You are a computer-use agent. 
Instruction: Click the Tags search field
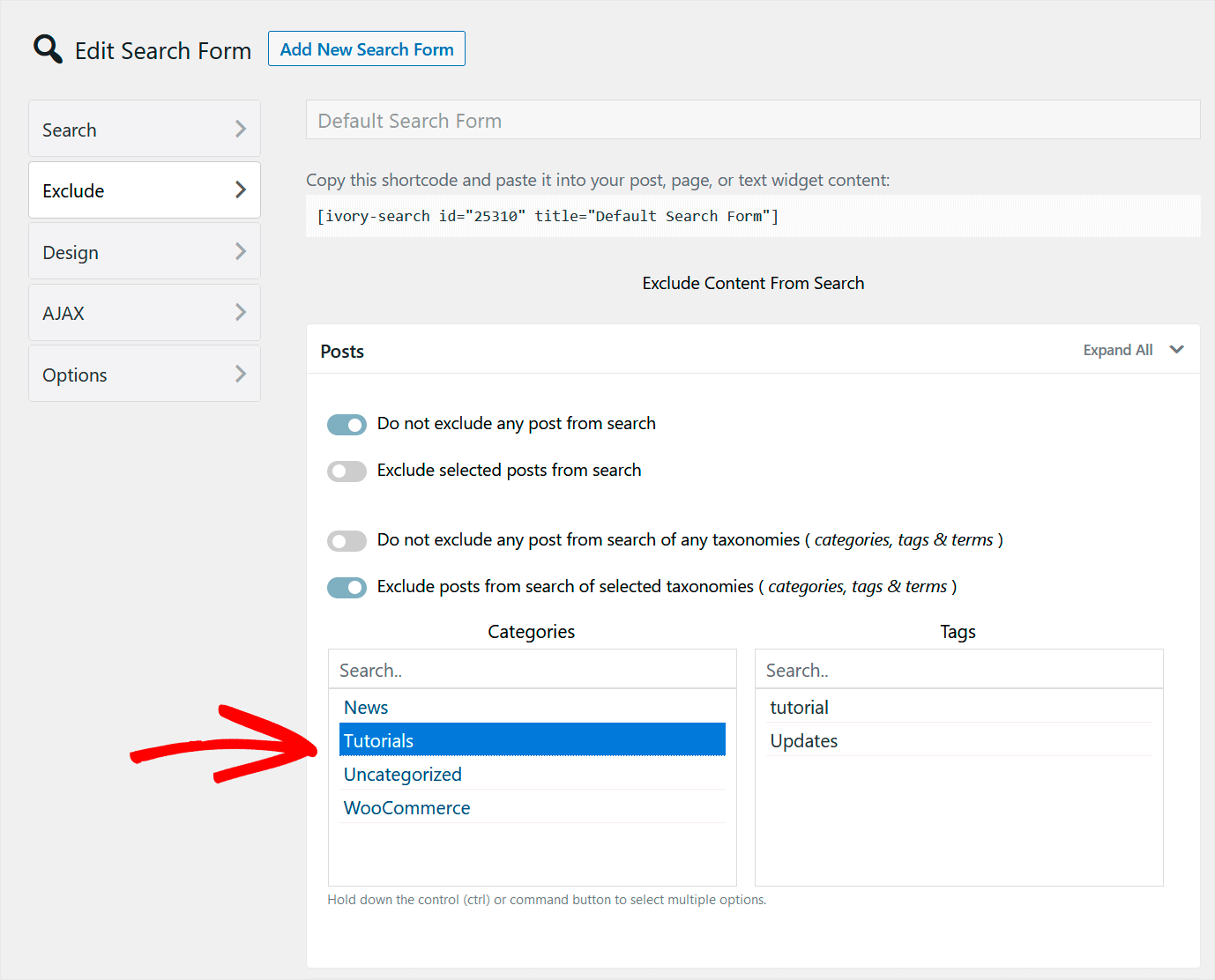pyautogui.click(x=959, y=670)
